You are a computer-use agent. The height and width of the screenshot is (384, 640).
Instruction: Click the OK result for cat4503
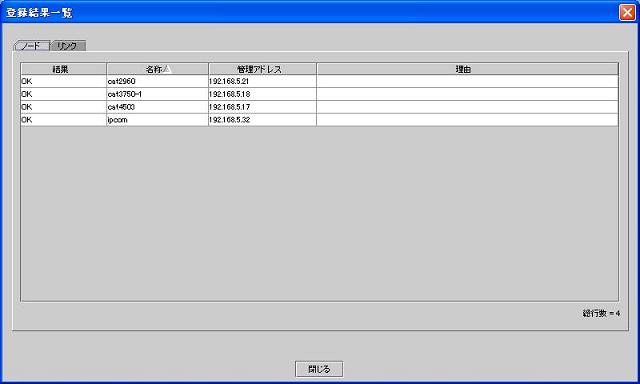[x=64, y=107]
